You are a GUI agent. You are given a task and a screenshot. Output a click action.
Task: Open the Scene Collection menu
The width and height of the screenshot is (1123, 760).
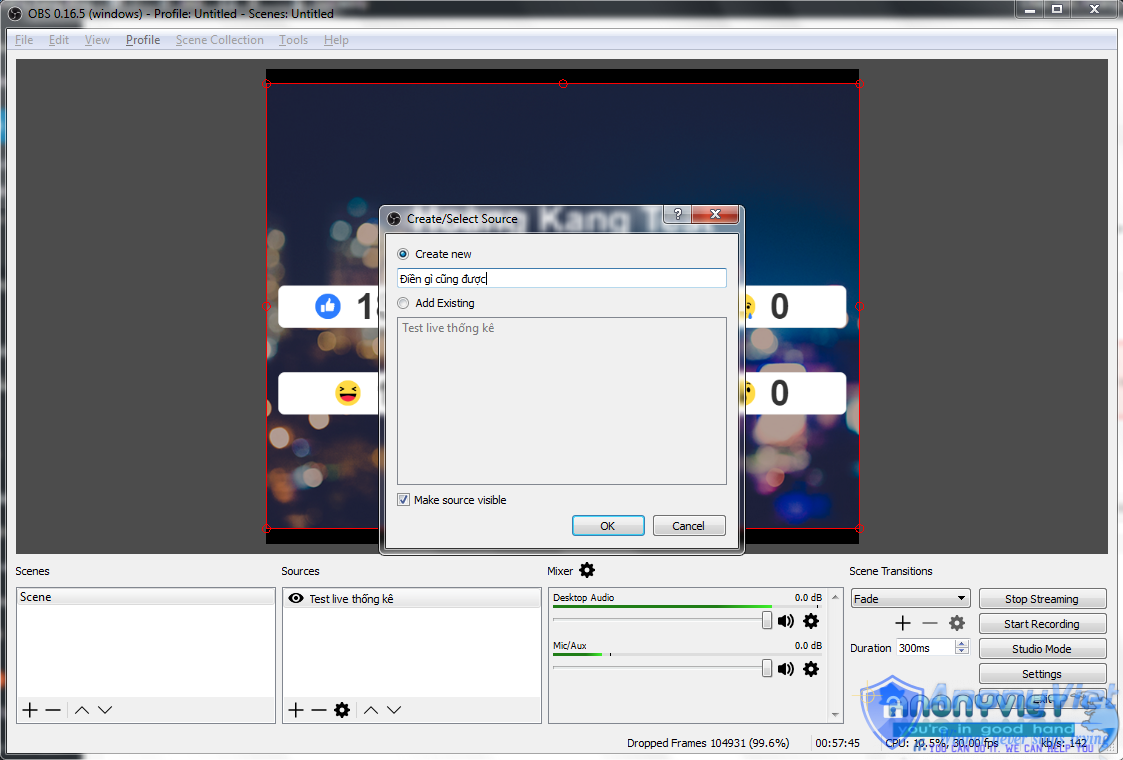coord(220,40)
